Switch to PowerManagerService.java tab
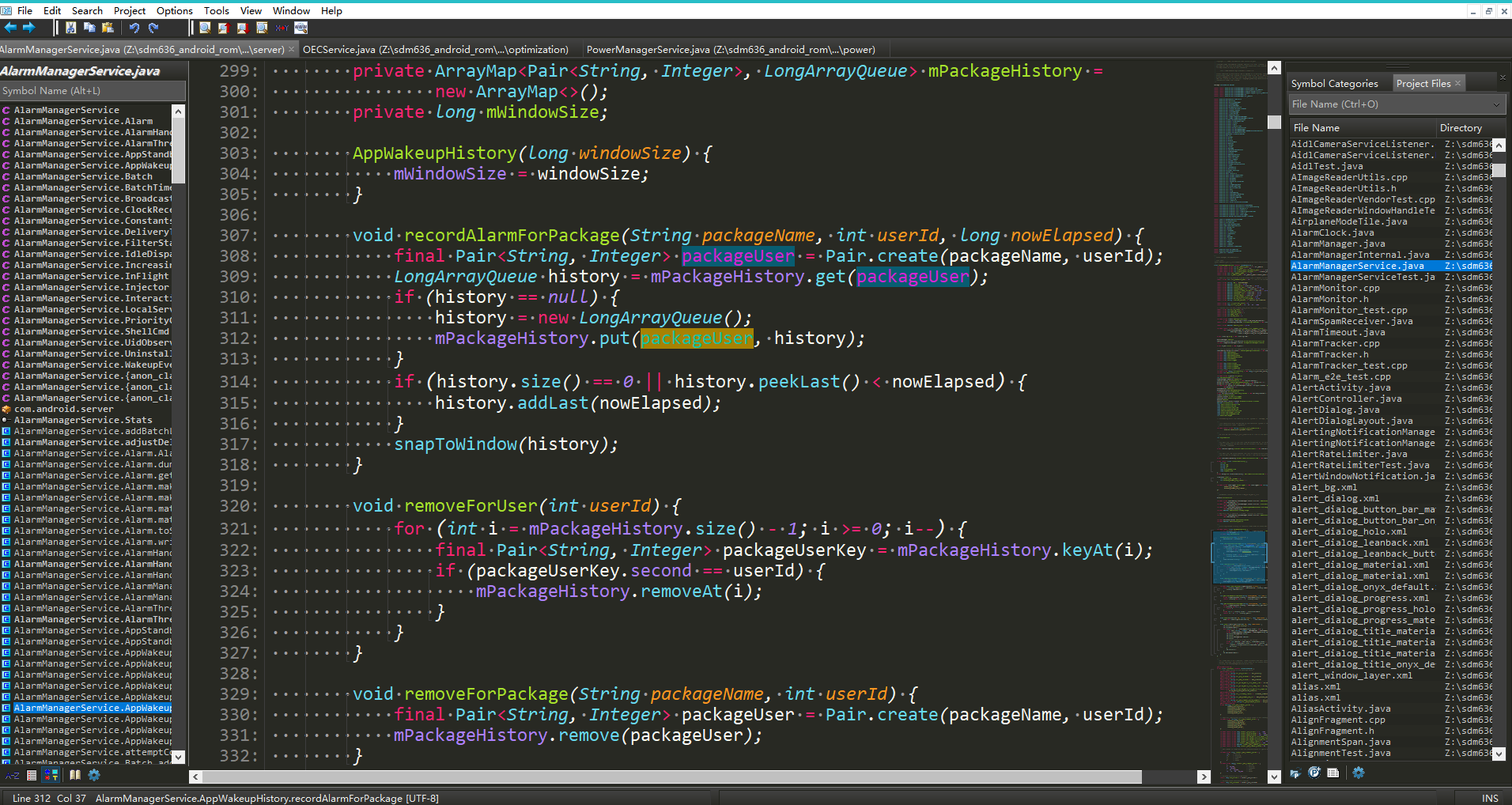 [731, 49]
